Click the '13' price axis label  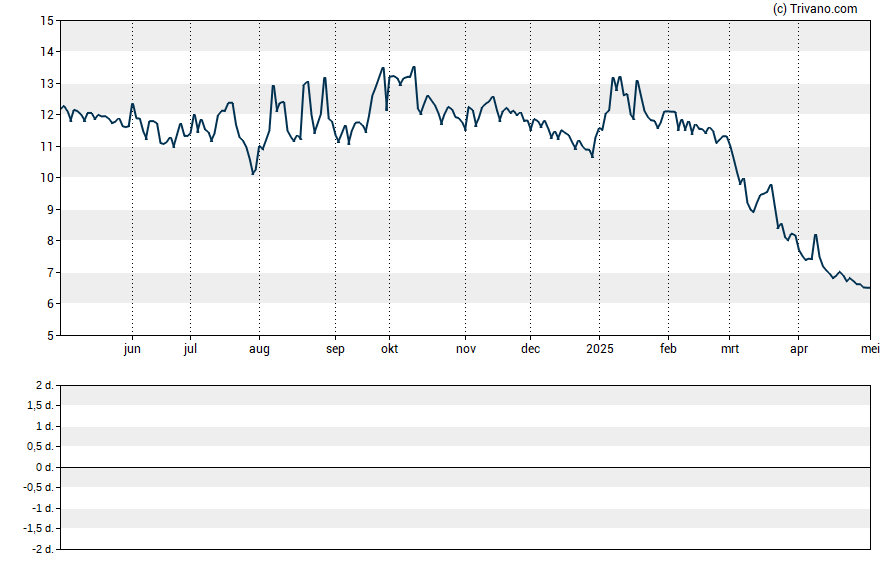pyautogui.click(x=47, y=84)
